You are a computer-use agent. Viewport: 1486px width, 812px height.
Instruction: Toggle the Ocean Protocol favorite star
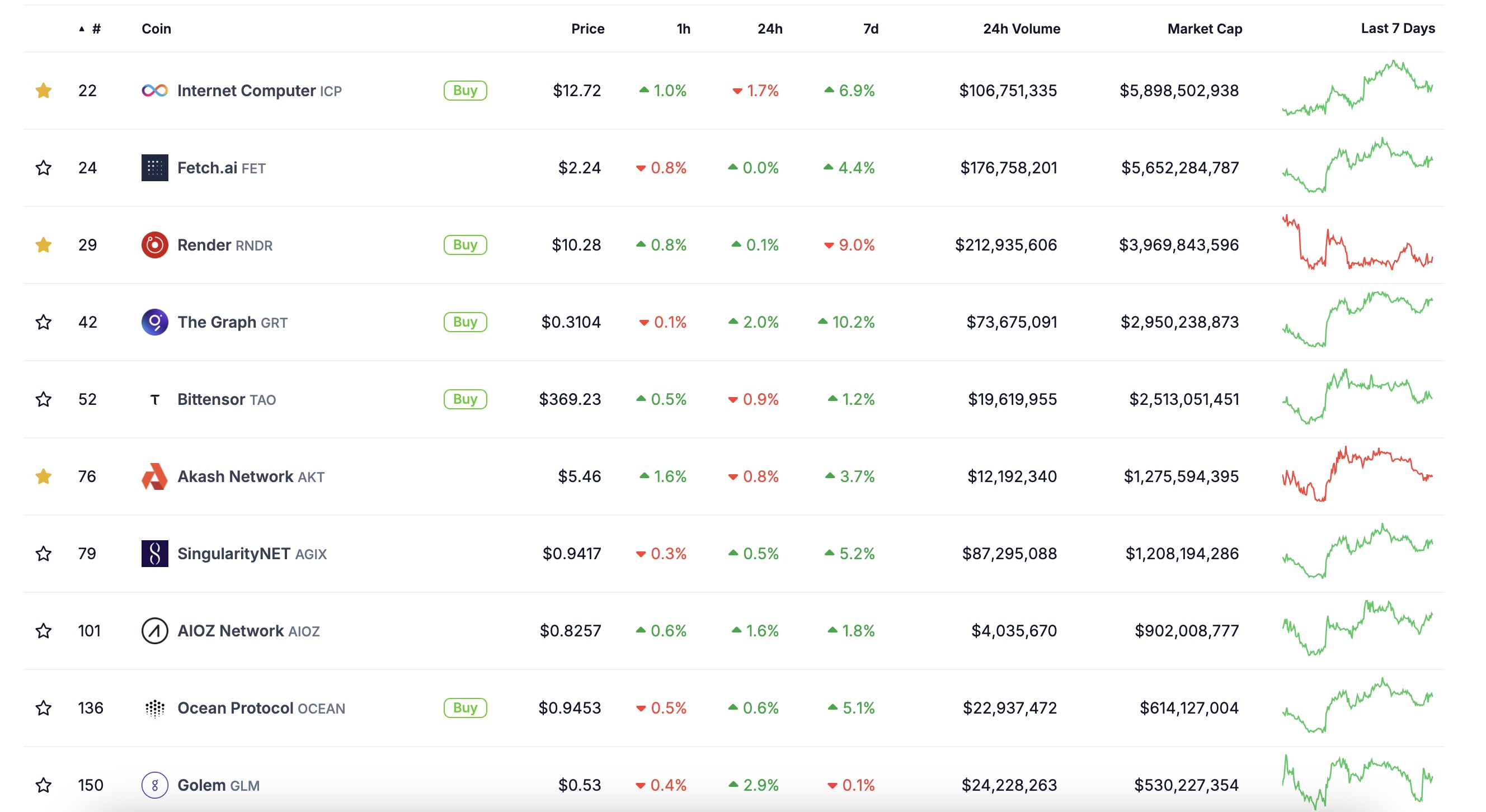coord(43,707)
